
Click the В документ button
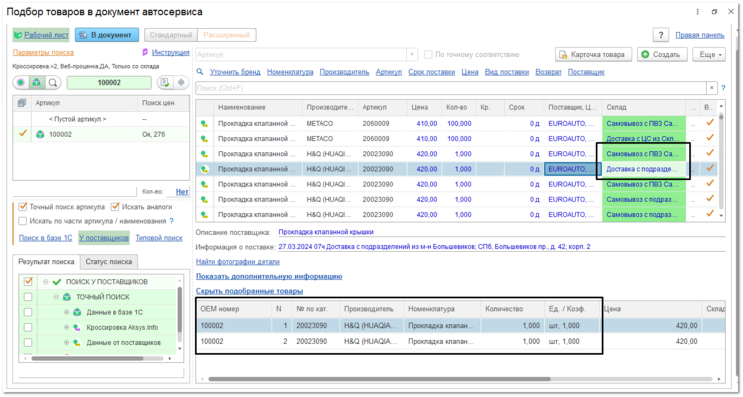(107, 35)
